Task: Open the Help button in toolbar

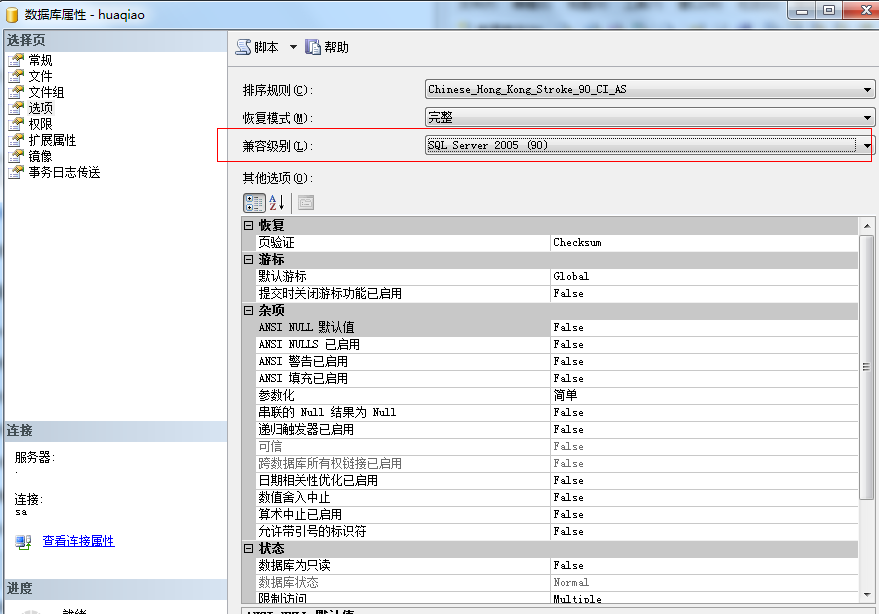Action: (x=313, y=47)
